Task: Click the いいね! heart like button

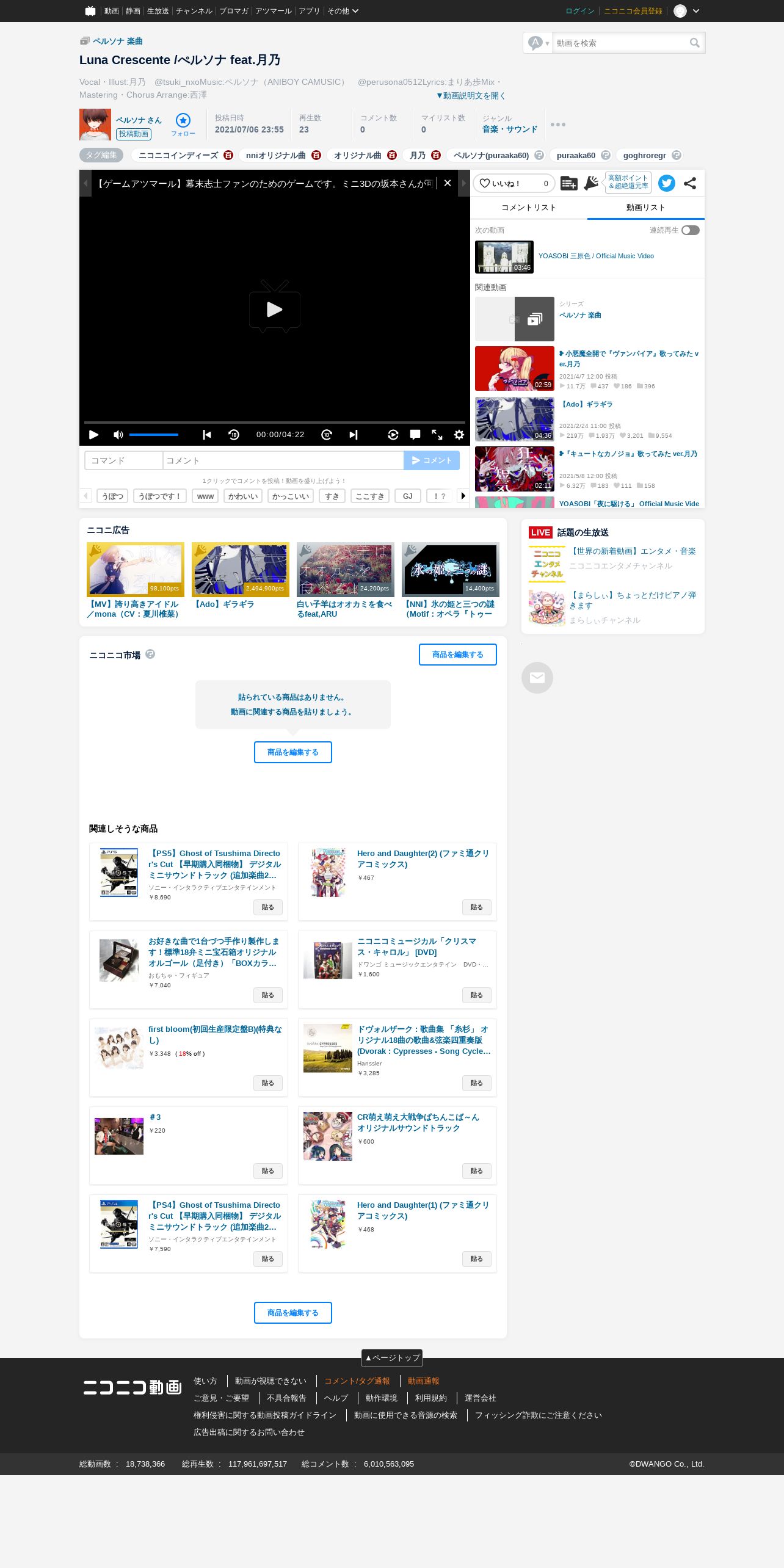Action: [x=514, y=183]
